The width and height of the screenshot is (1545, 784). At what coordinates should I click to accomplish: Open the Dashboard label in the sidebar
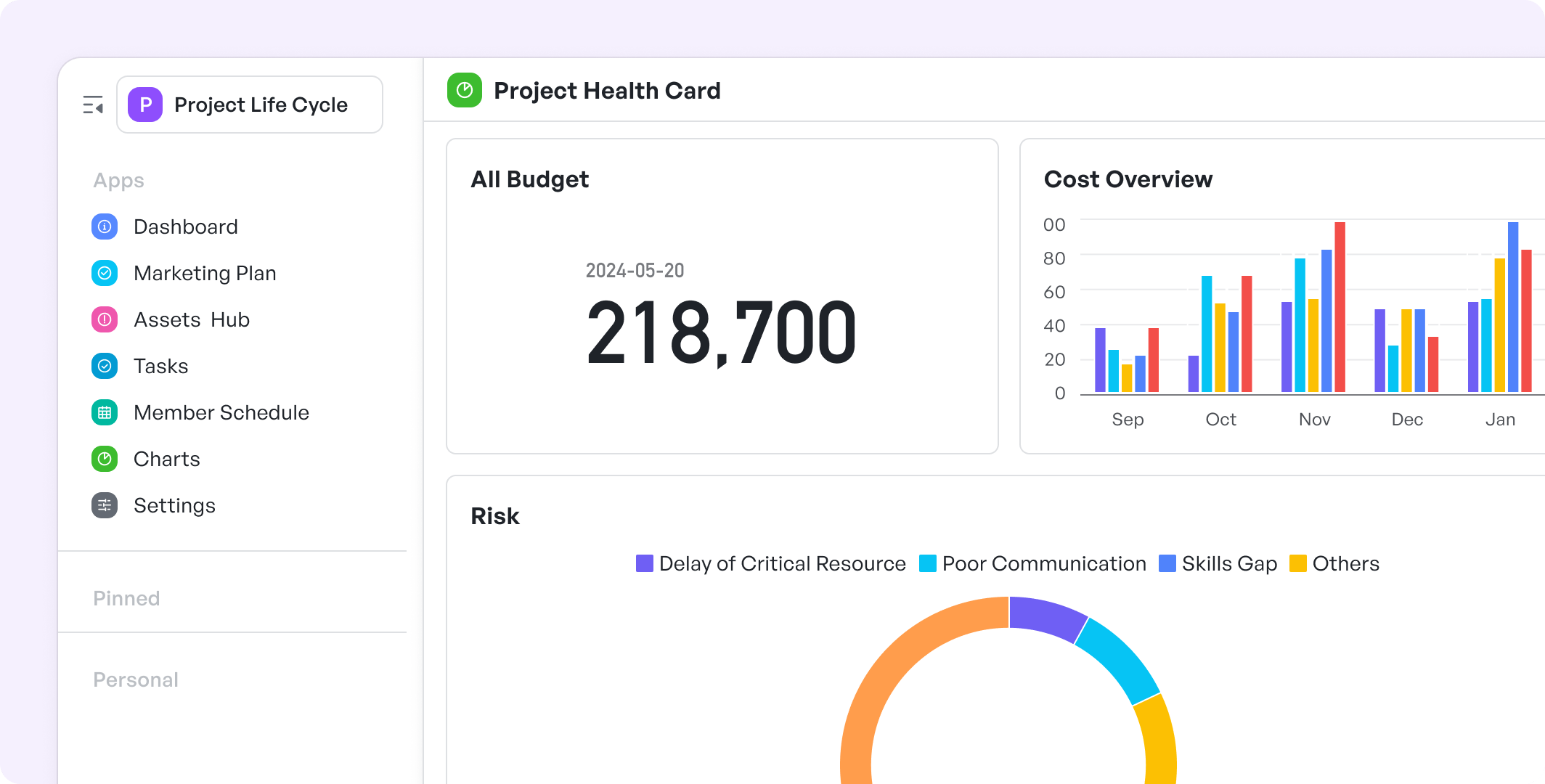coord(186,226)
